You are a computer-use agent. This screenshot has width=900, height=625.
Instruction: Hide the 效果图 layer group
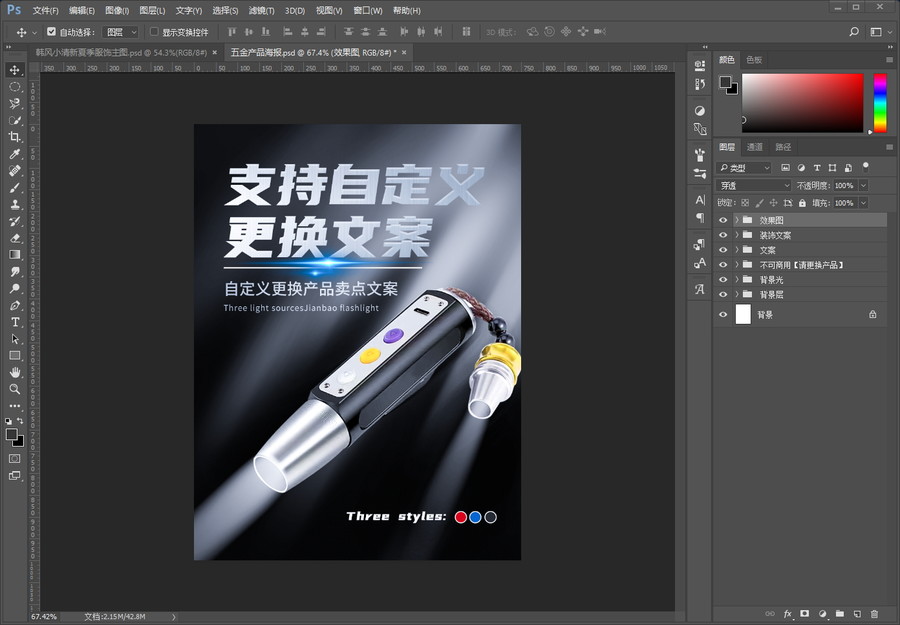723,220
